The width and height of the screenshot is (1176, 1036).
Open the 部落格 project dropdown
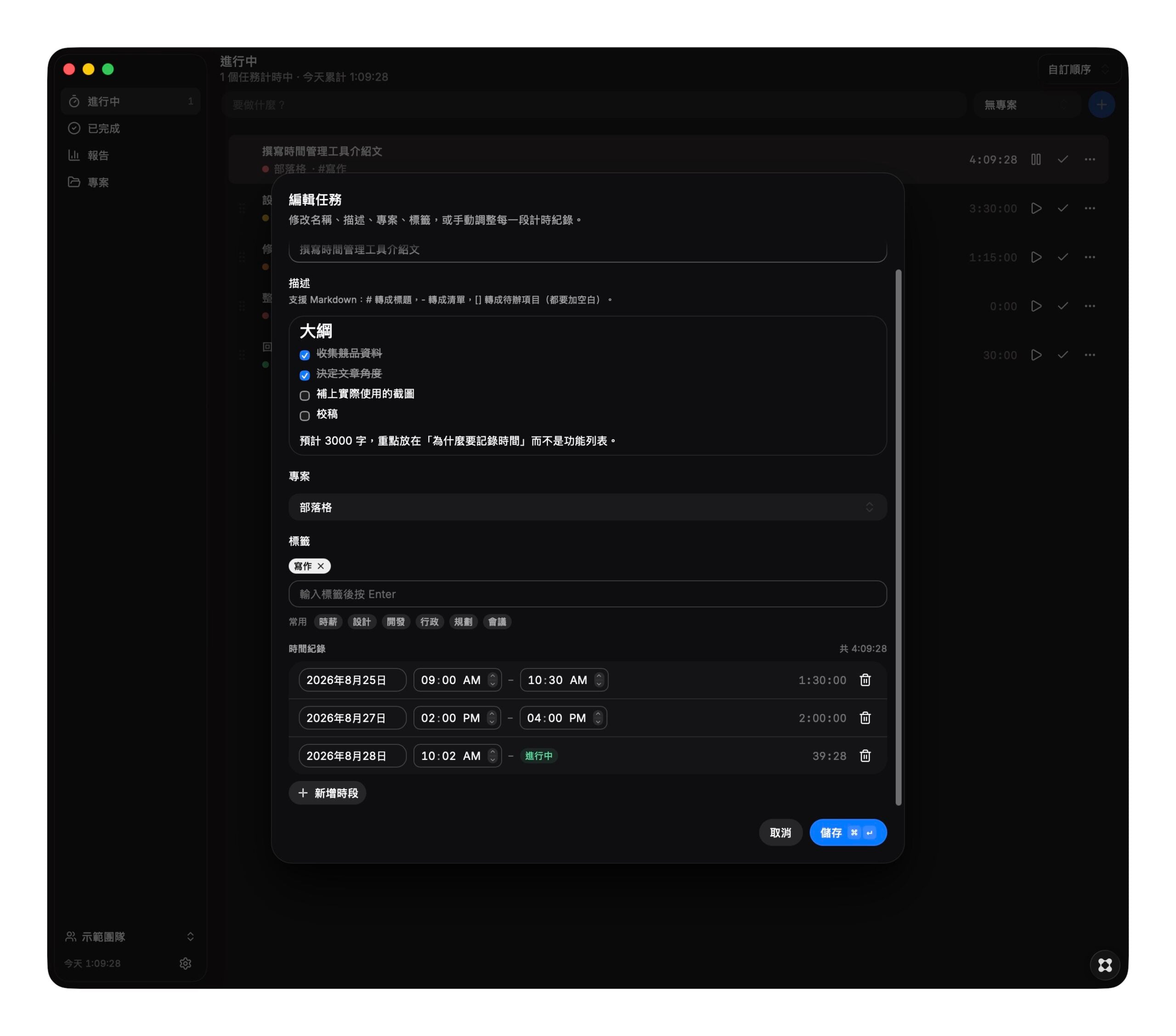[588, 507]
